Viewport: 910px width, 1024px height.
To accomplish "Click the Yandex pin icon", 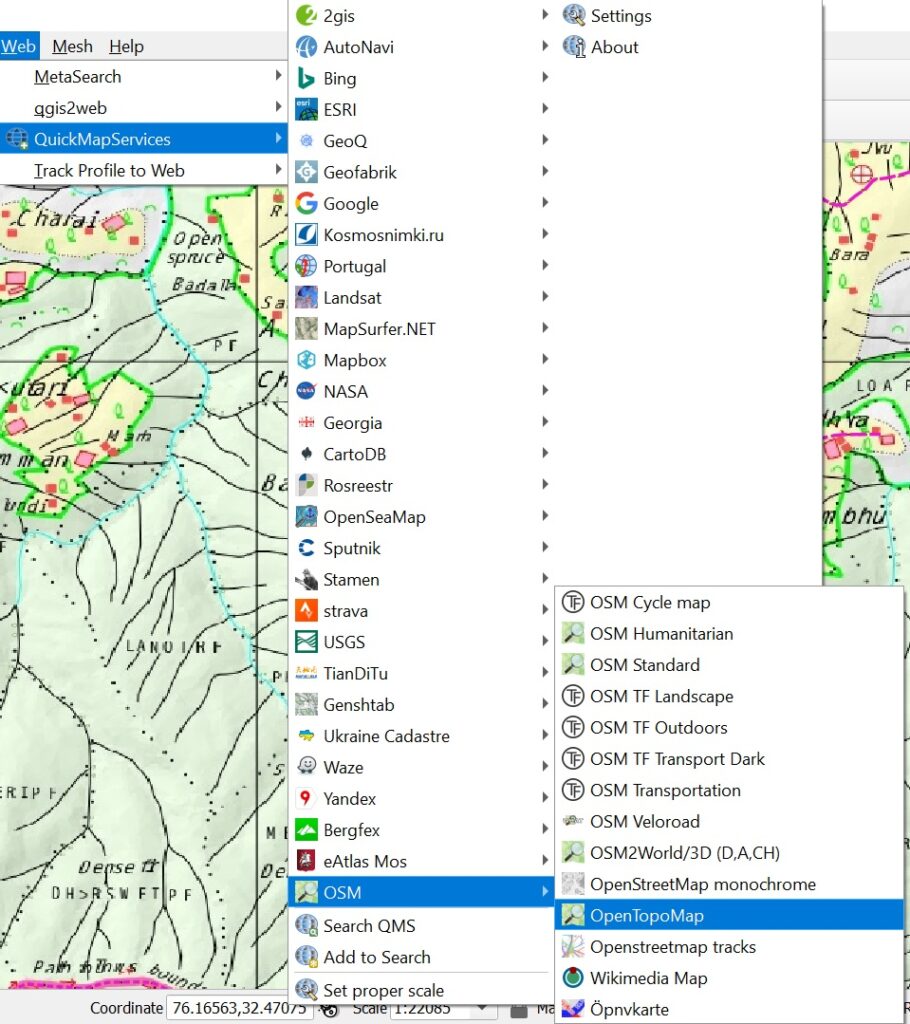I will coord(306,798).
